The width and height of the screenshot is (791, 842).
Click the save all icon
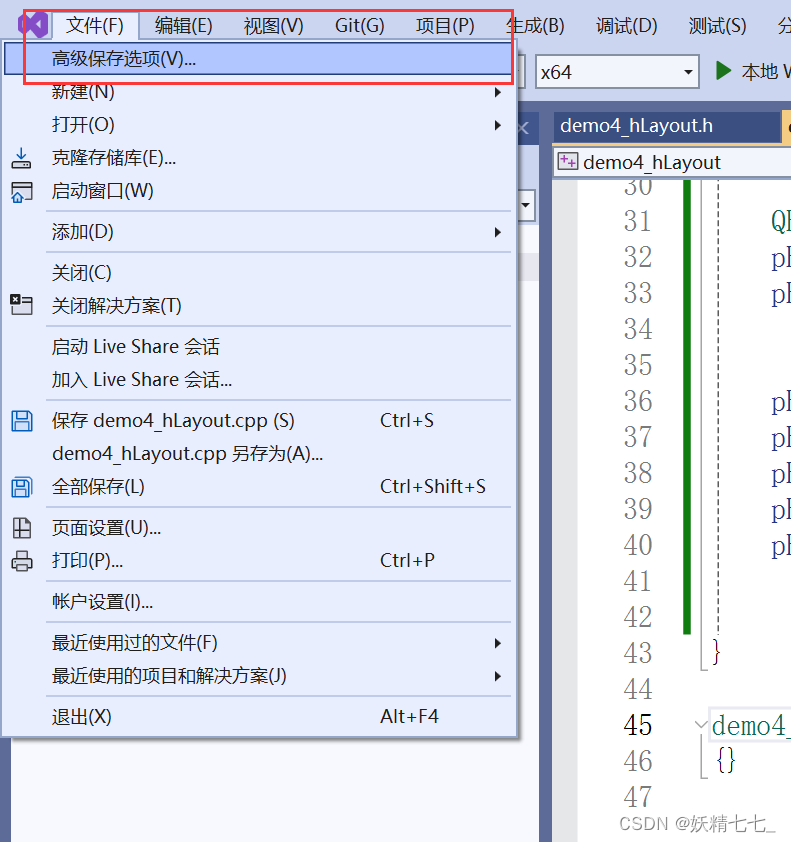[x=21, y=487]
